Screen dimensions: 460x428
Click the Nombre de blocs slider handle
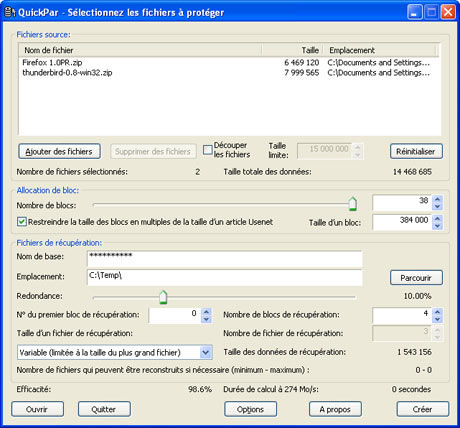click(353, 204)
